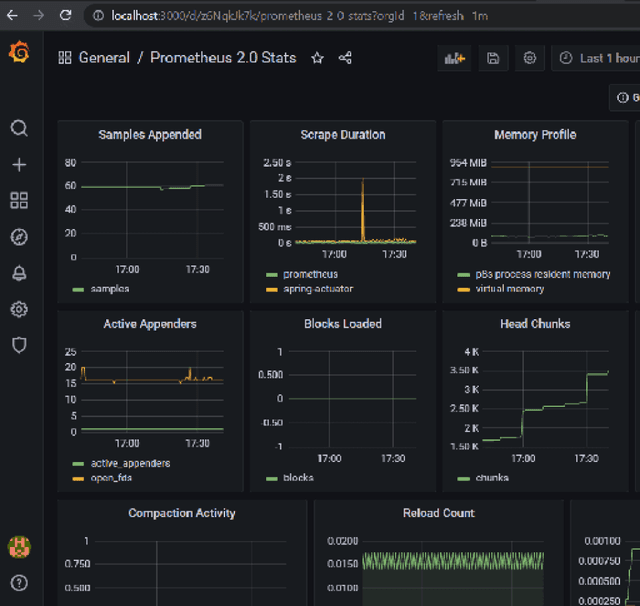Click the yellow open_fds color swatch
Screen dimensions: 640x606
pyautogui.click(x=78, y=479)
